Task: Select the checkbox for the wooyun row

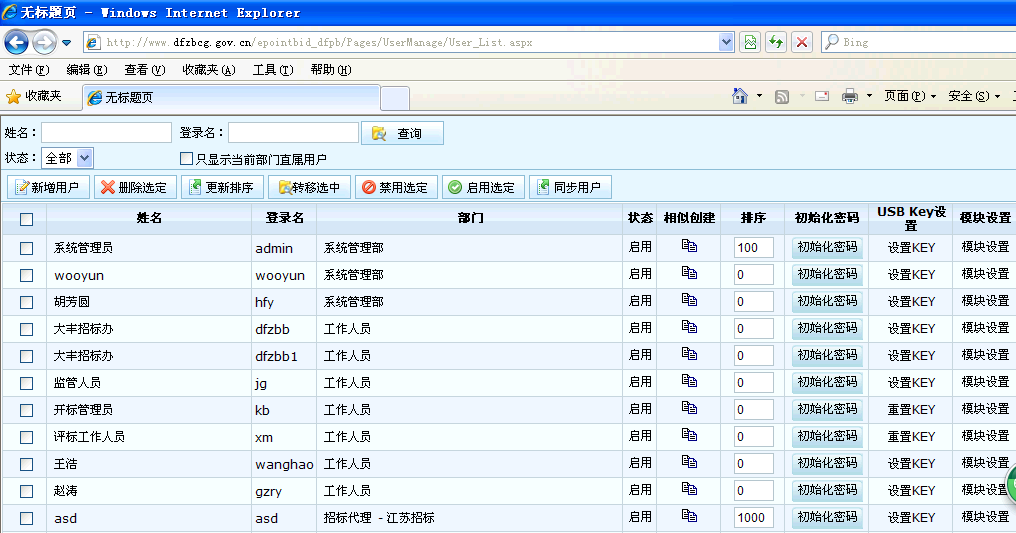Action: point(26,275)
